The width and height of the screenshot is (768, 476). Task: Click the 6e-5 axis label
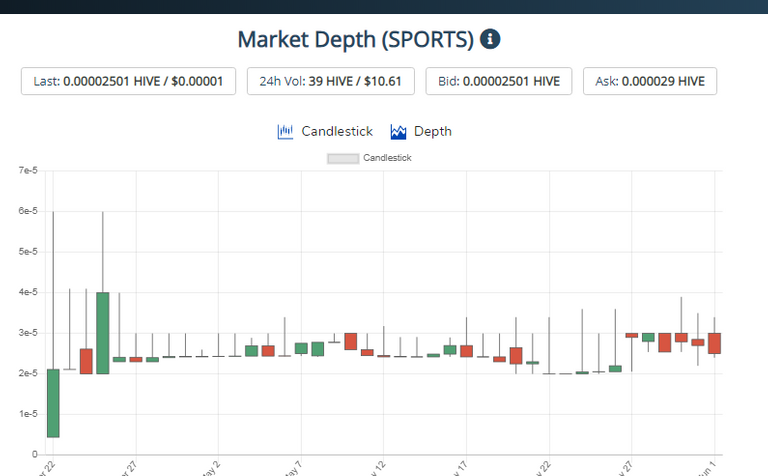tap(28, 211)
